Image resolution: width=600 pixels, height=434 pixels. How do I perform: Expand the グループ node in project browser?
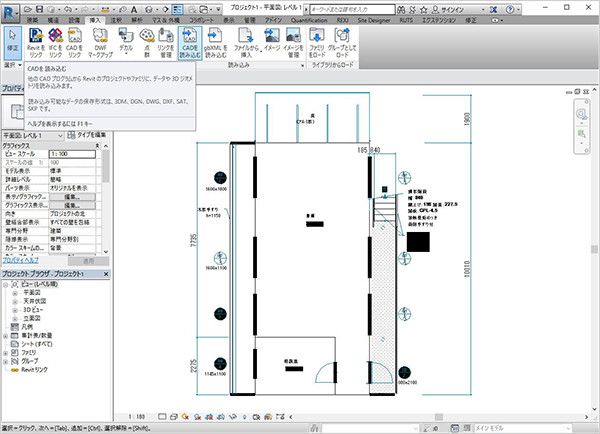pyautogui.click(x=6, y=361)
